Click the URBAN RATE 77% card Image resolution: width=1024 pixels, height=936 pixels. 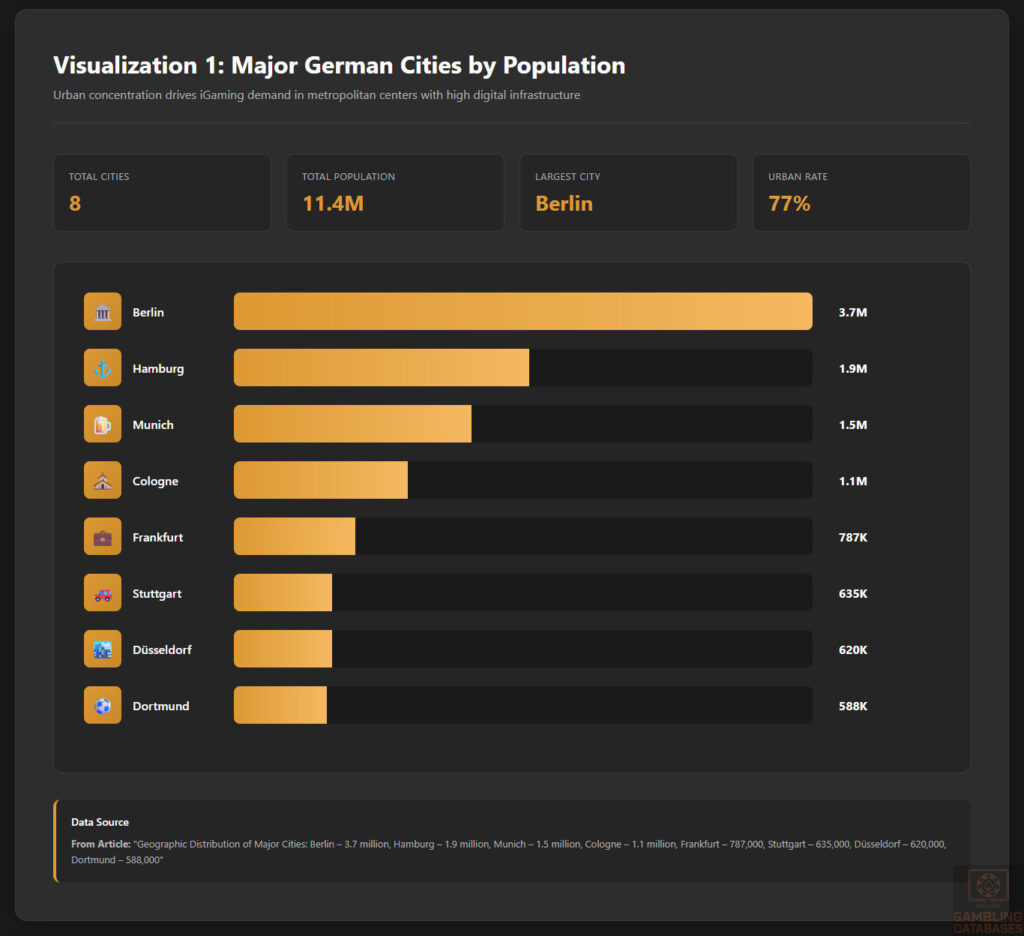pyautogui.click(x=861, y=192)
